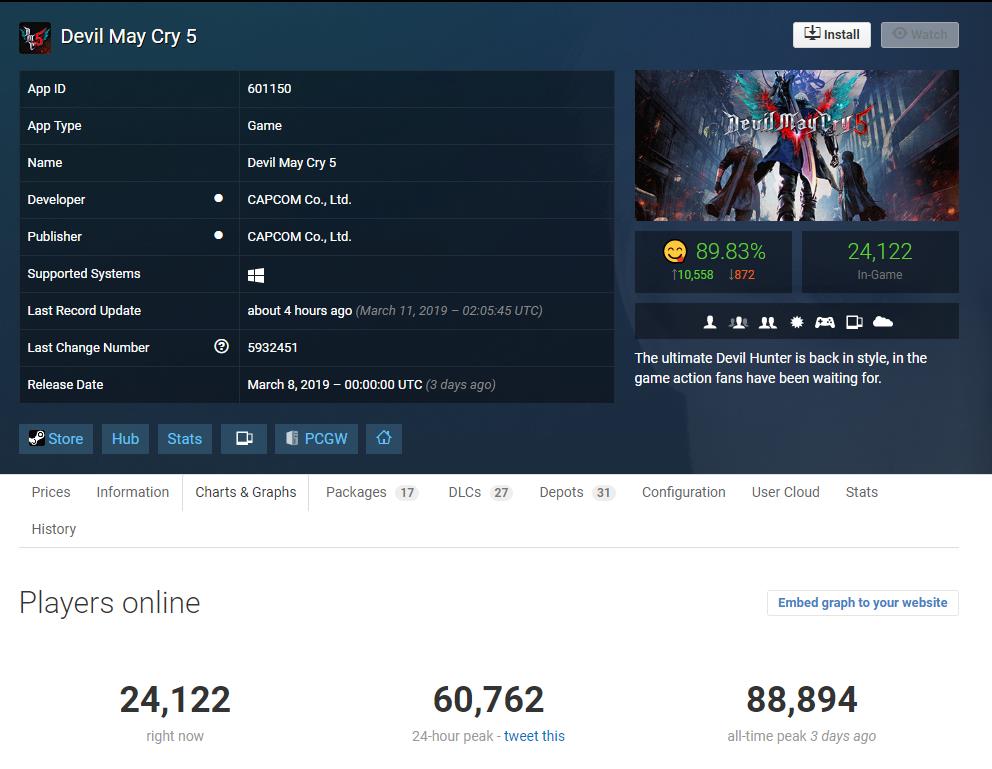Click the single-player category icon
This screenshot has width=992, height=769.
710,322
